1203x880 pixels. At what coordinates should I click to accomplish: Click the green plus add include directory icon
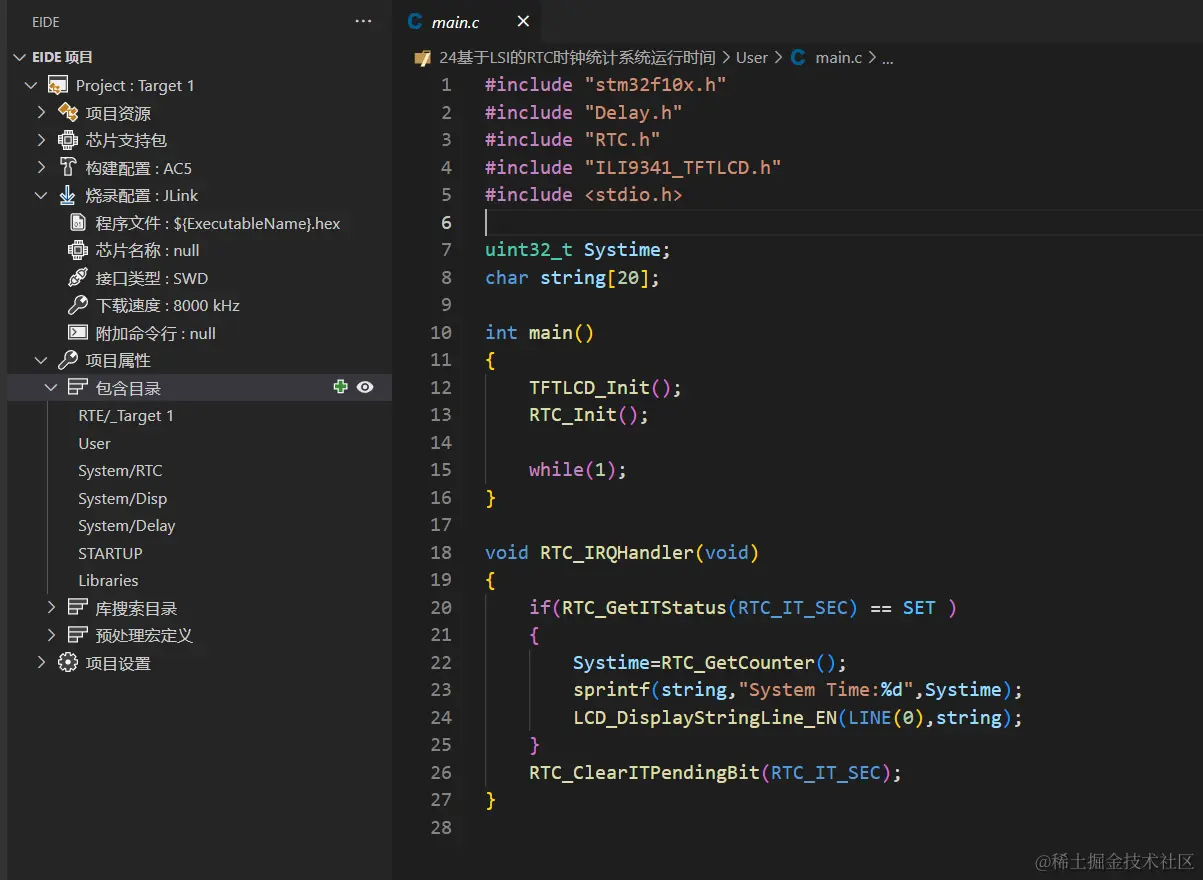pyautogui.click(x=341, y=387)
